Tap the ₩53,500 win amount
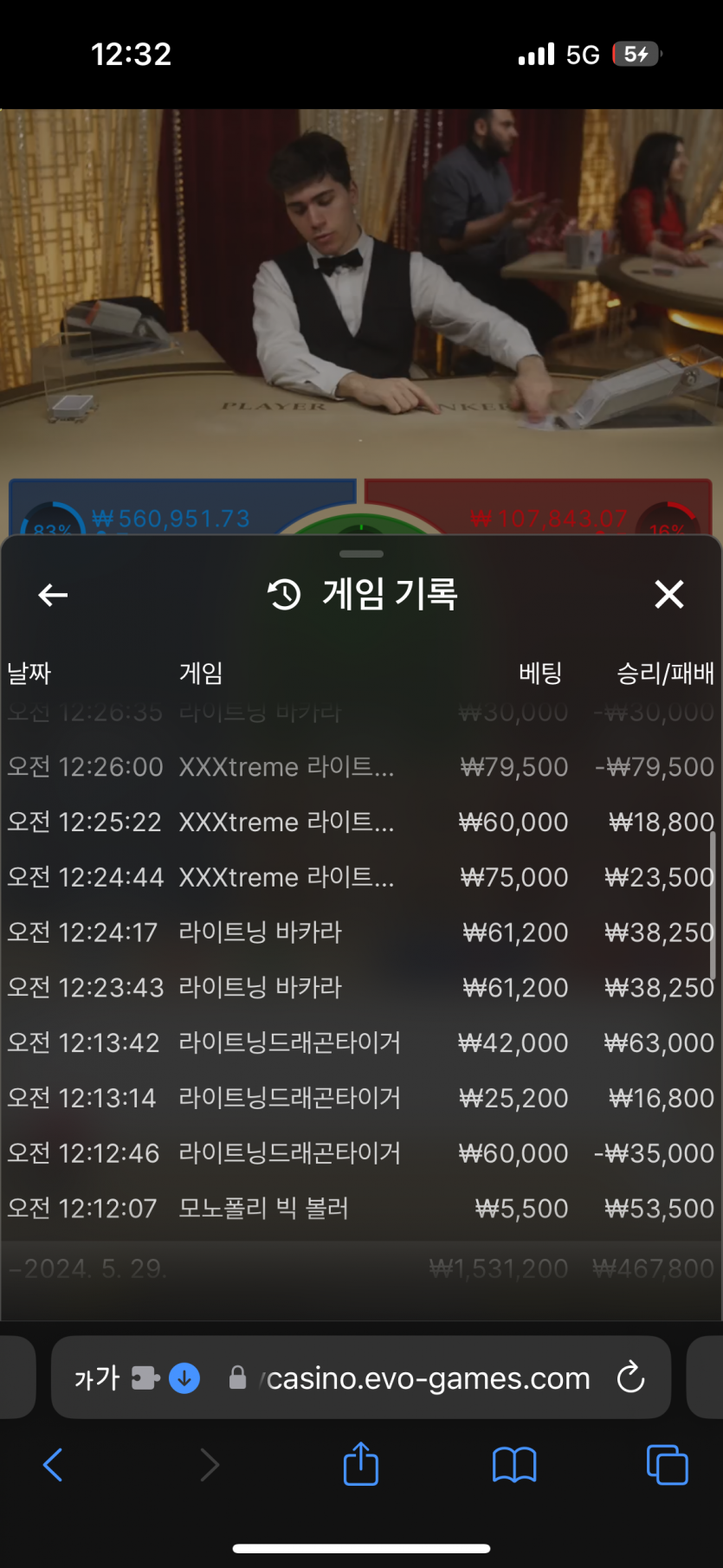 point(660,1209)
